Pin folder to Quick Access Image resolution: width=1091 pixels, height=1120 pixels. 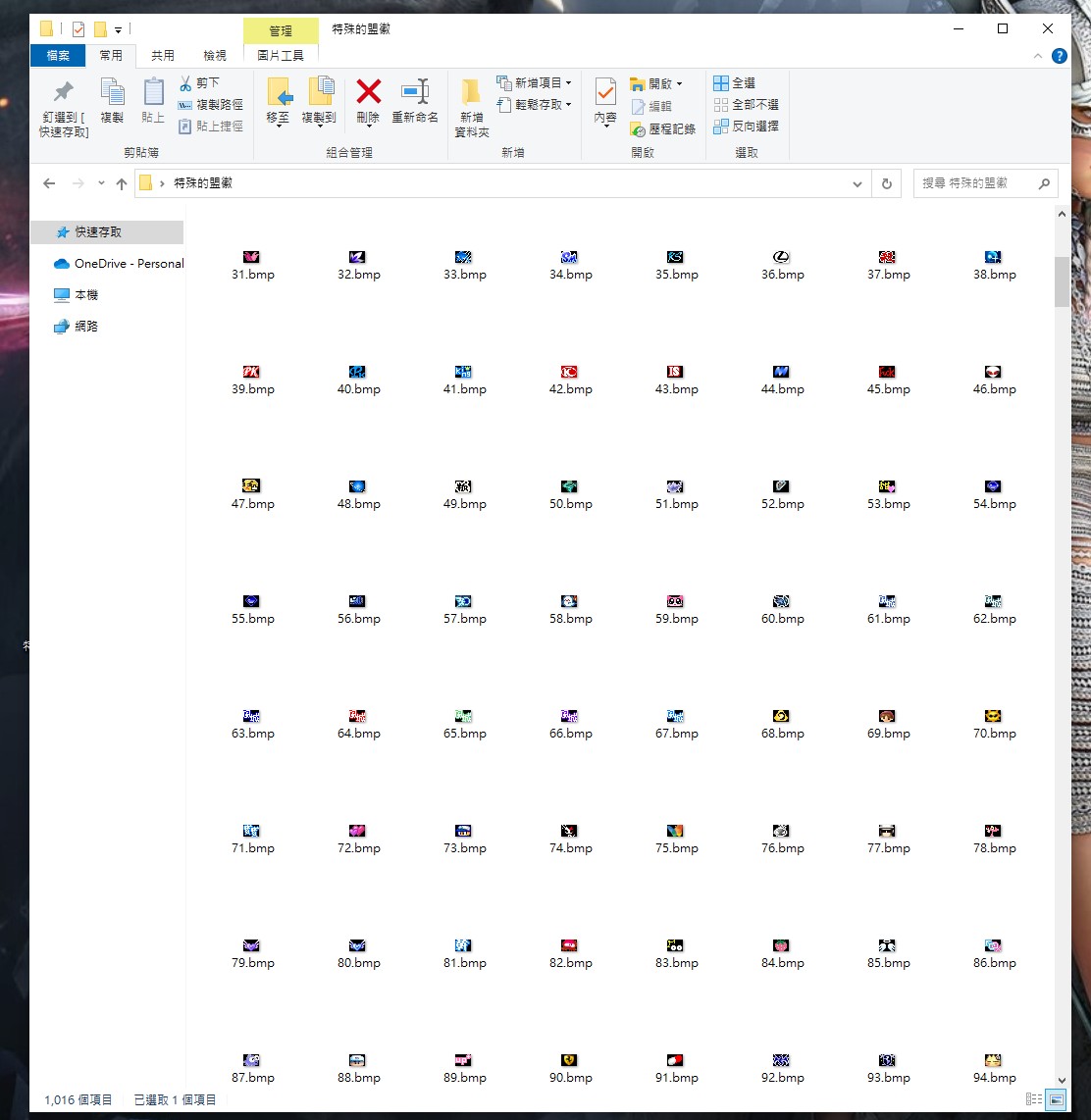(x=64, y=108)
